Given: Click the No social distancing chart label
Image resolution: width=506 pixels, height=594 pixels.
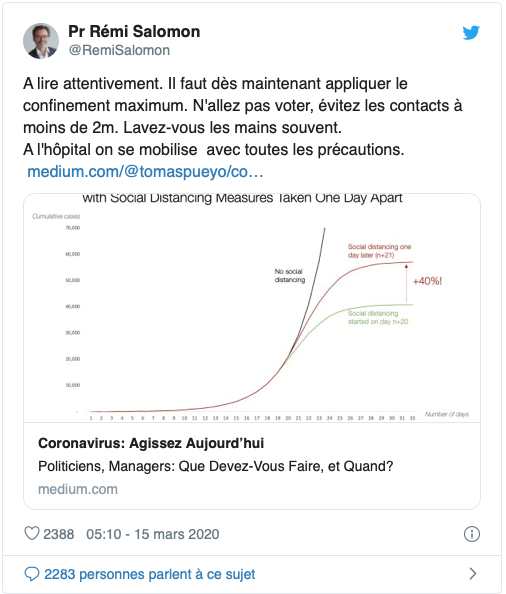Looking at the screenshot, I should coord(290,276).
